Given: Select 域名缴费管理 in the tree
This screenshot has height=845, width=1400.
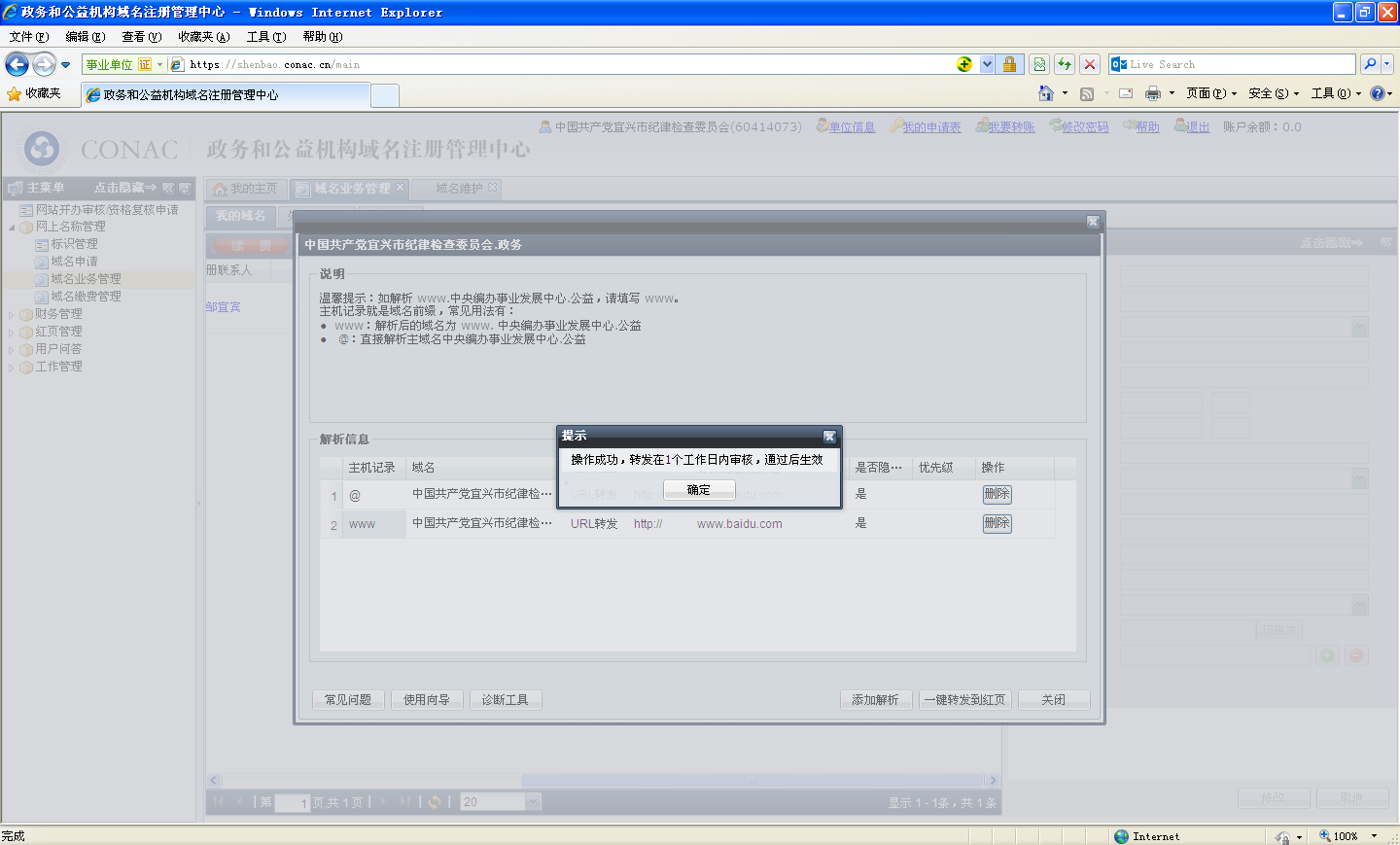Looking at the screenshot, I should pos(86,297).
